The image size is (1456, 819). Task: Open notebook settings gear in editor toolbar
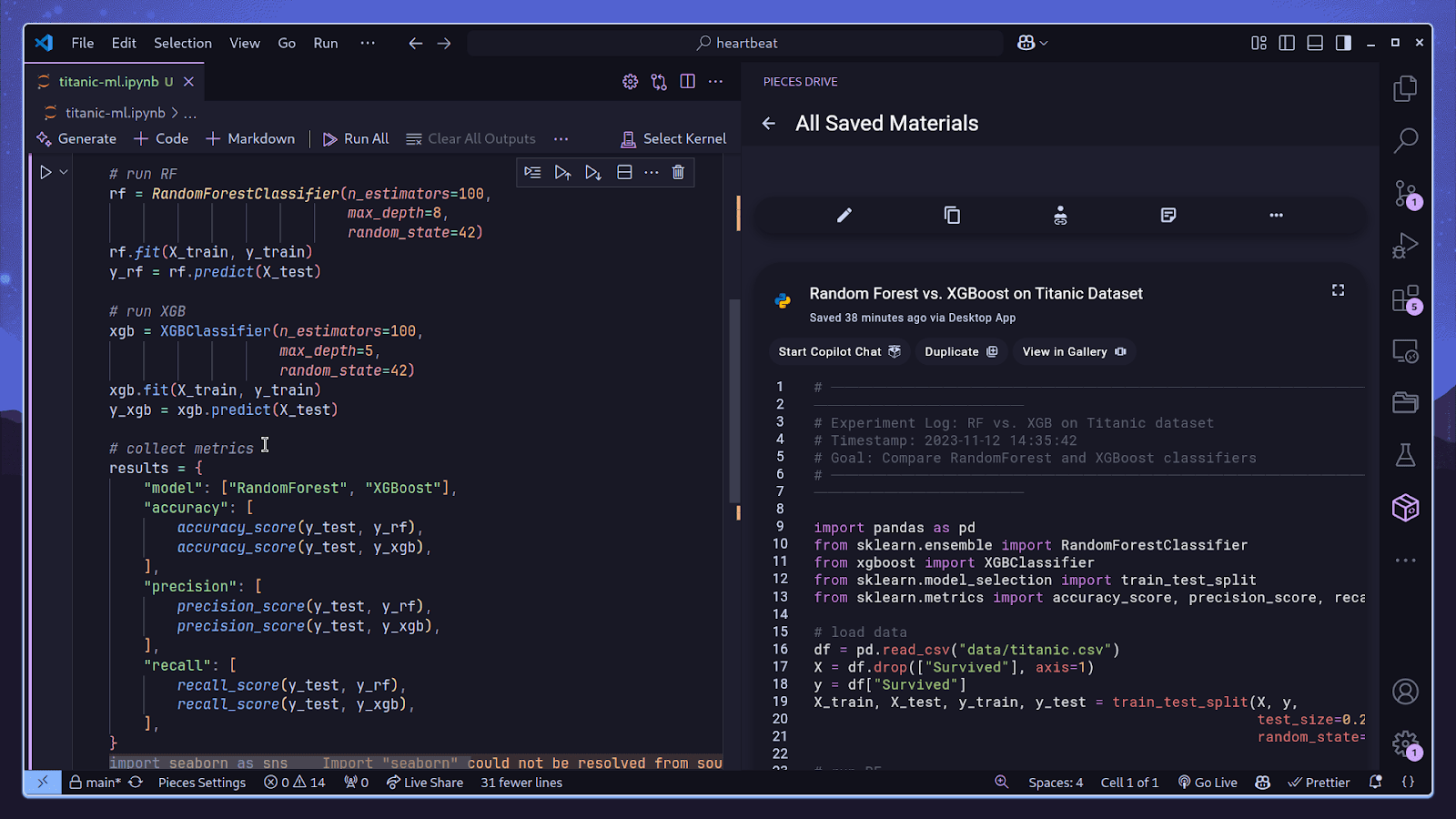tap(630, 82)
